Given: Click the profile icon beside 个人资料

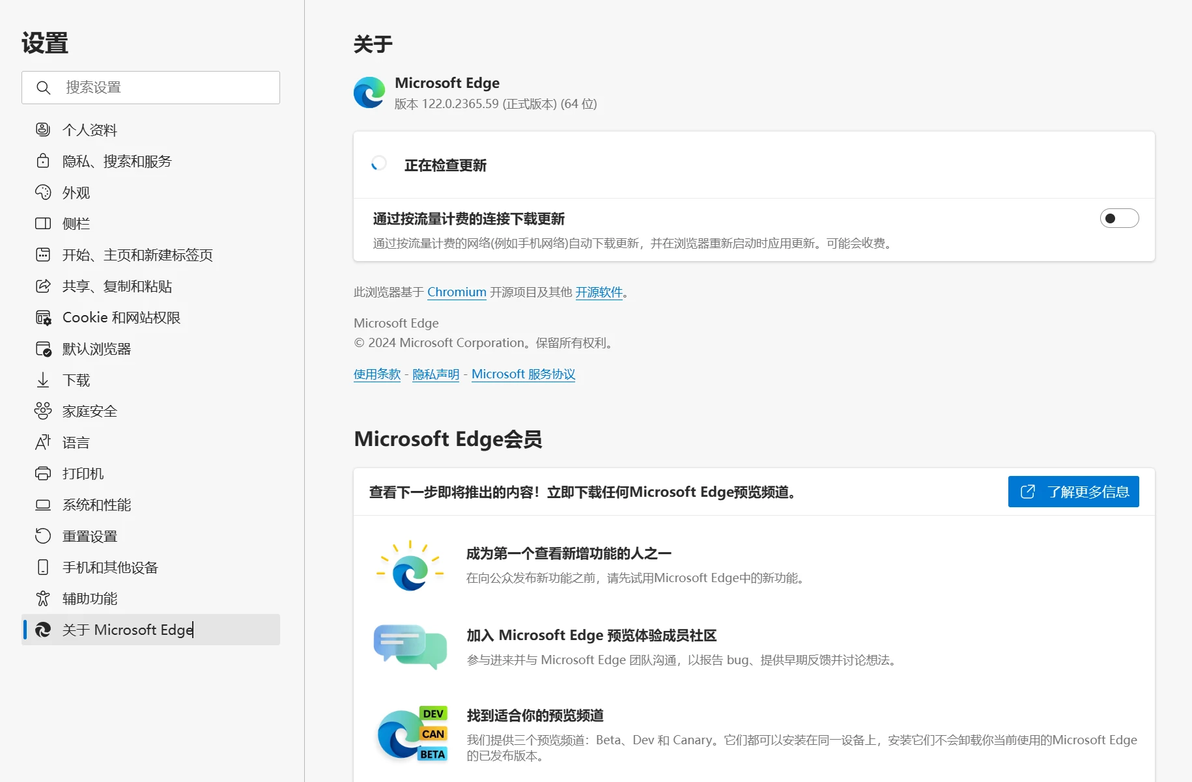Looking at the screenshot, I should 43,130.
